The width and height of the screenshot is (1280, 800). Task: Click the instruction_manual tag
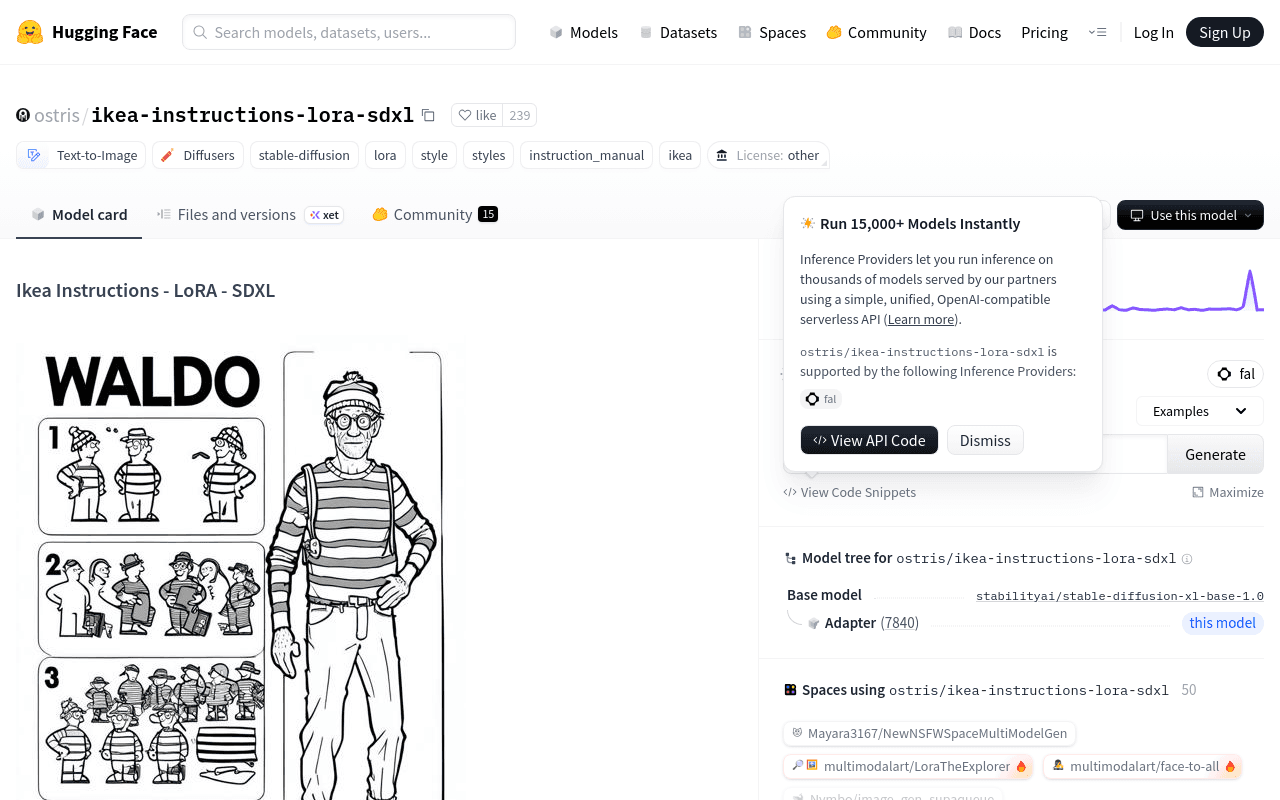click(x=587, y=155)
